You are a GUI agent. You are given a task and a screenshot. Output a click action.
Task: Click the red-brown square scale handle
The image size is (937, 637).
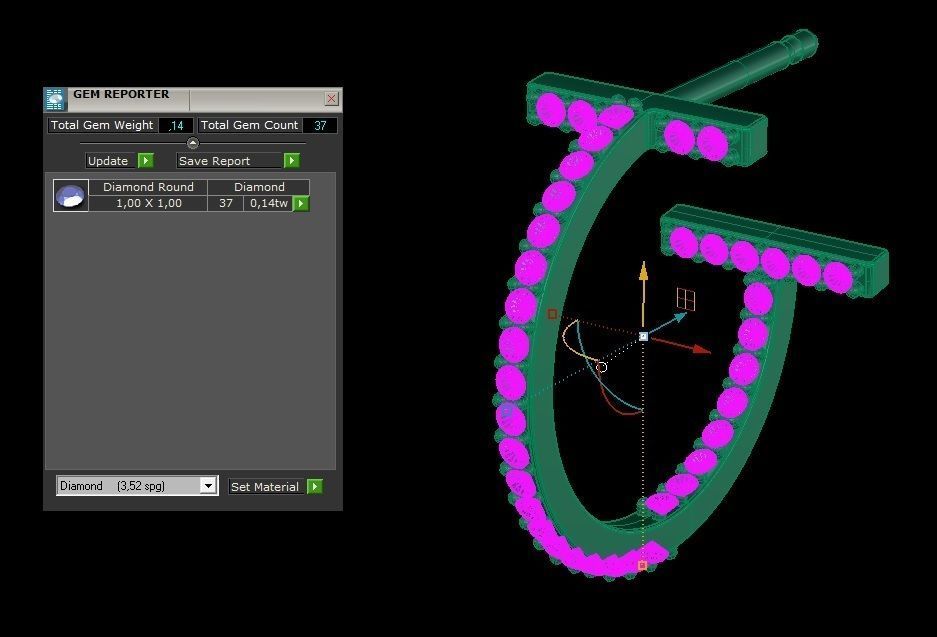tap(552, 314)
